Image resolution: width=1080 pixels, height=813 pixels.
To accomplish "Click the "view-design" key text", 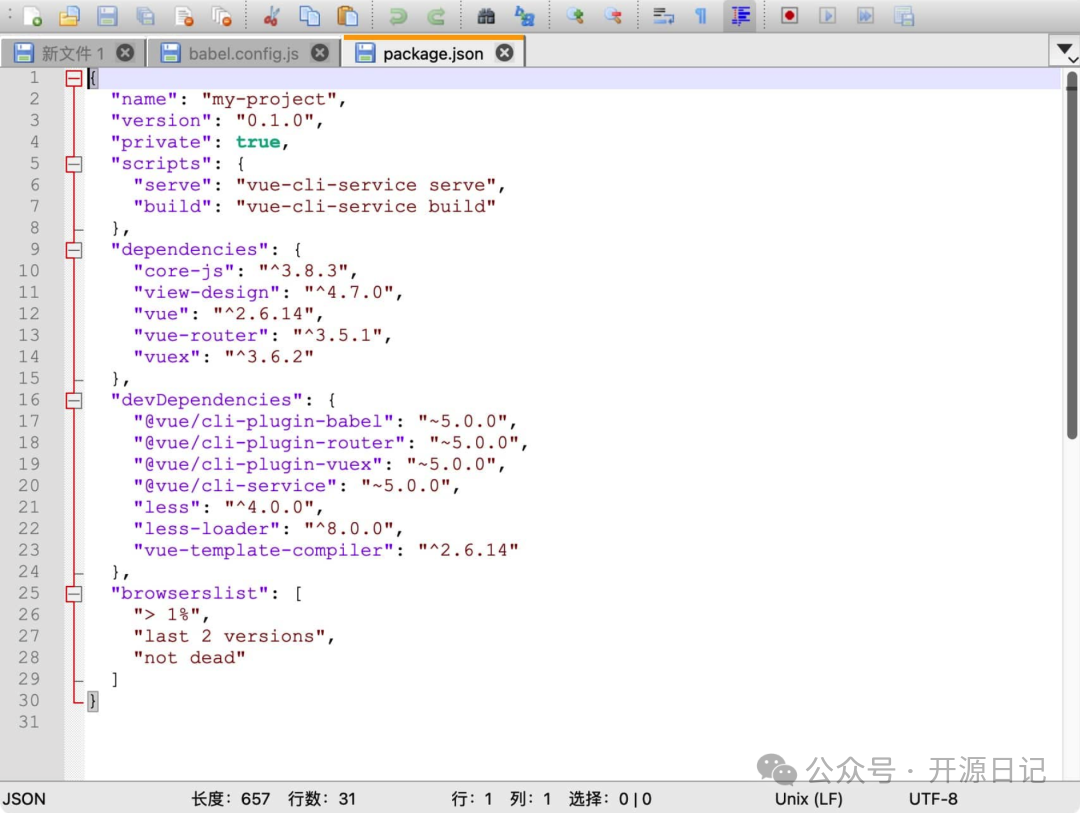I will point(207,293).
